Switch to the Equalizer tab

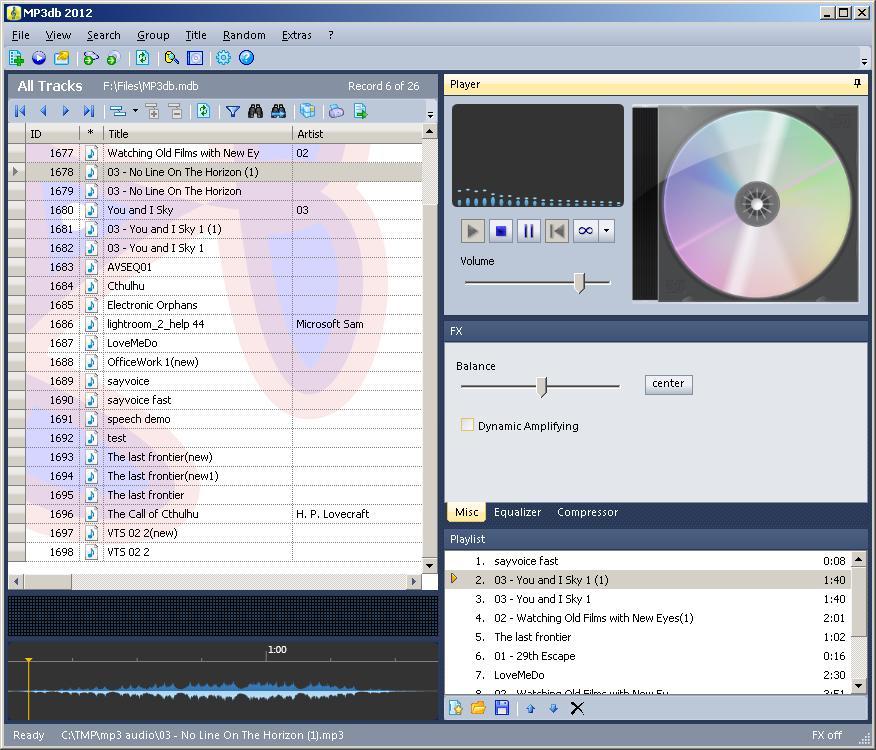click(x=517, y=512)
